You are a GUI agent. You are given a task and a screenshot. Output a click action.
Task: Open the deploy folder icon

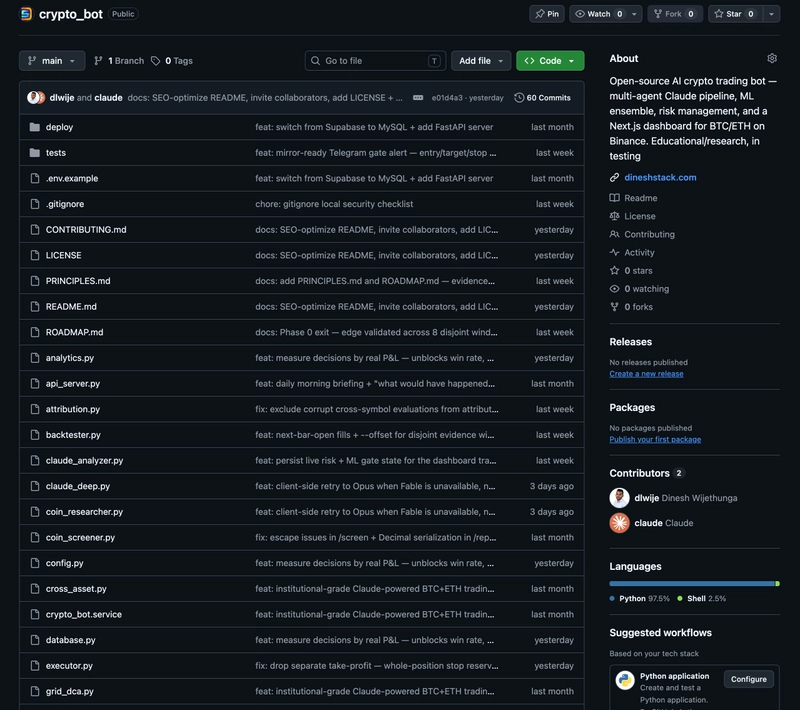(x=35, y=127)
